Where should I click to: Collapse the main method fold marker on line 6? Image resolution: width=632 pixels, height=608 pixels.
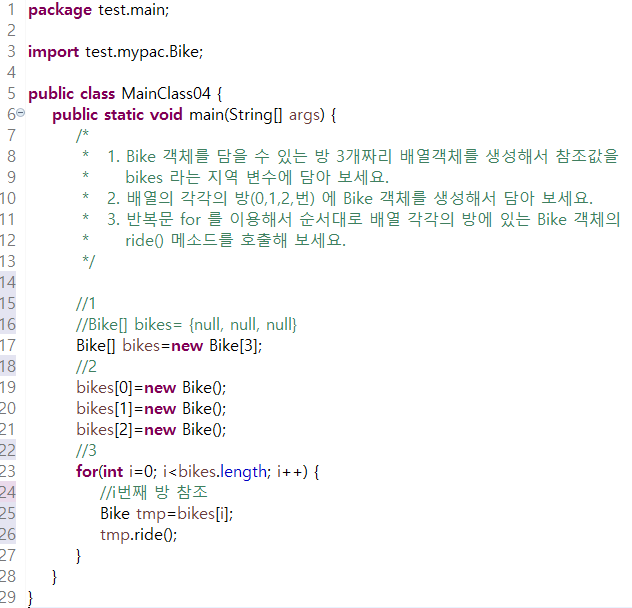(21, 113)
